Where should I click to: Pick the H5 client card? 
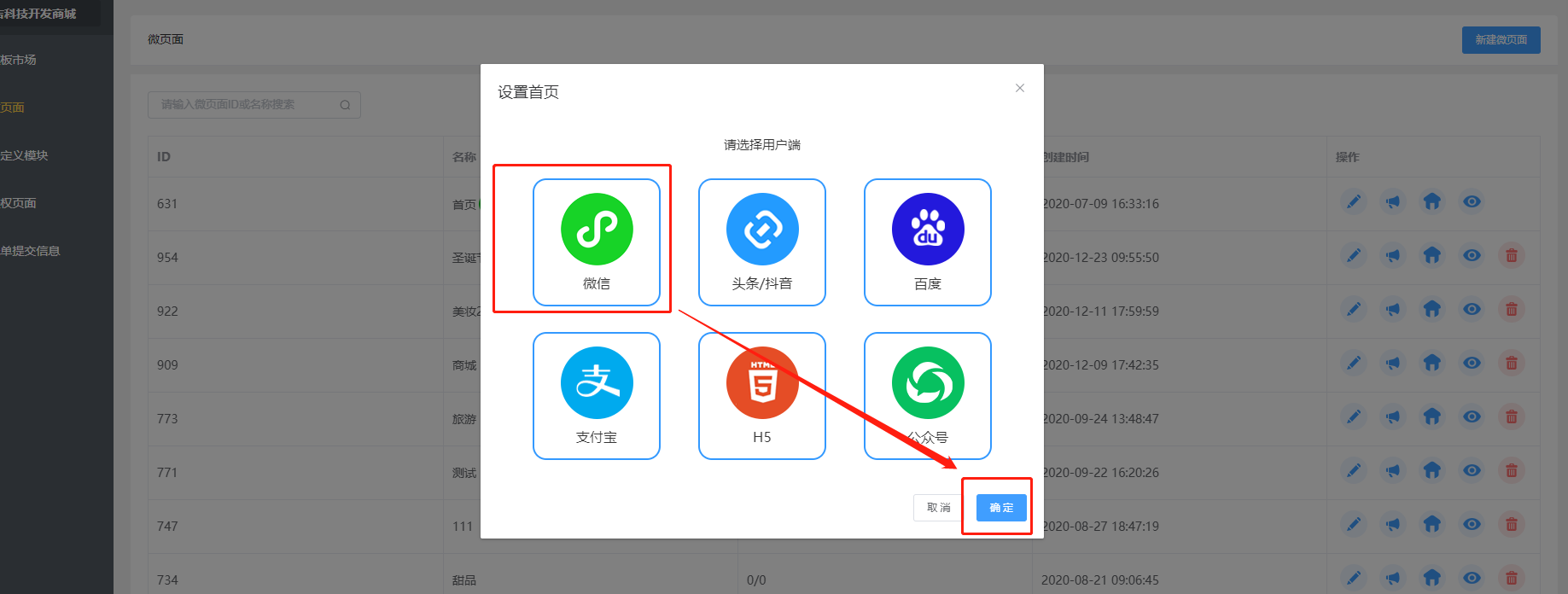762,396
